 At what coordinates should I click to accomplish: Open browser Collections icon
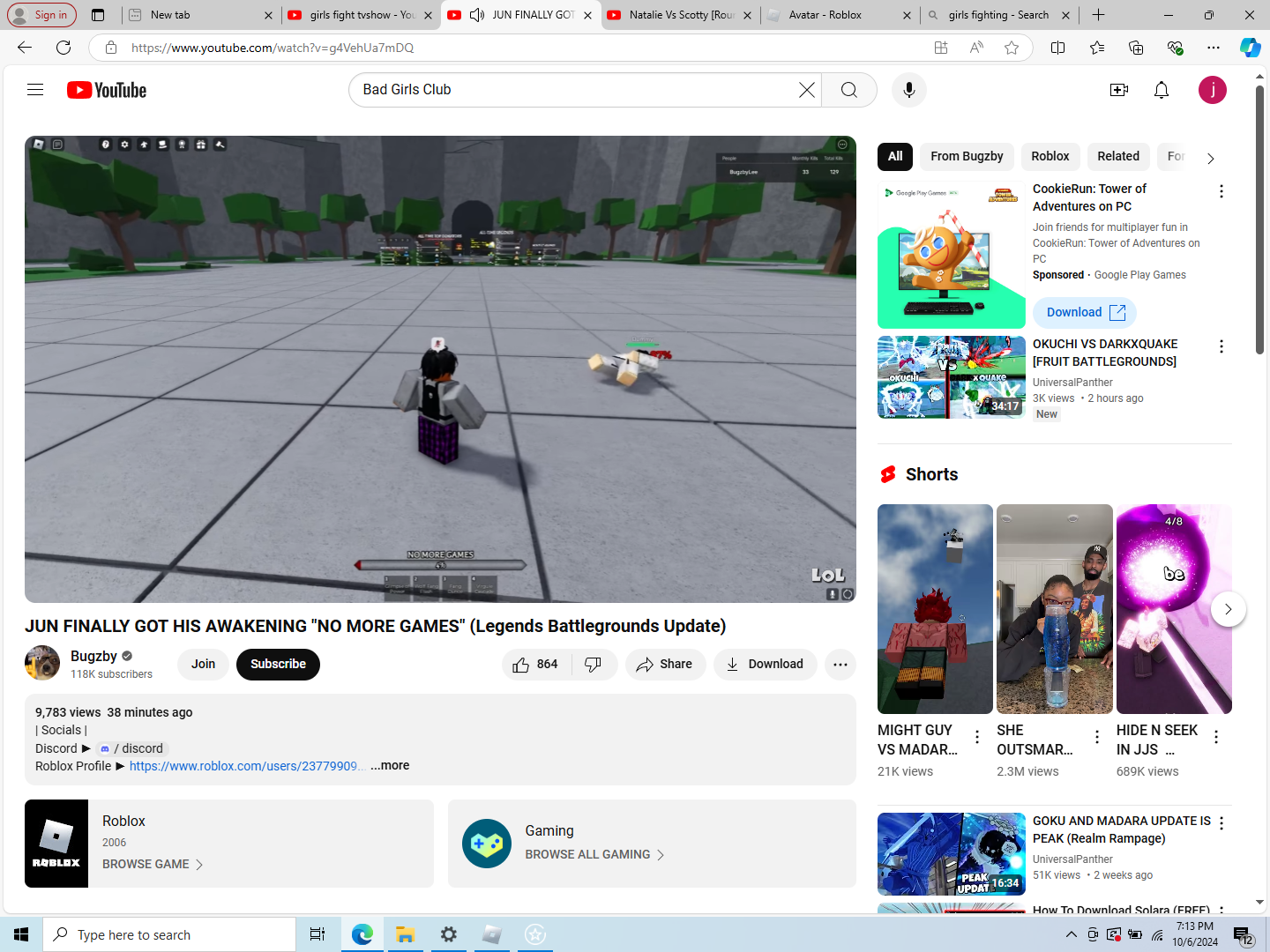tap(1136, 48)
